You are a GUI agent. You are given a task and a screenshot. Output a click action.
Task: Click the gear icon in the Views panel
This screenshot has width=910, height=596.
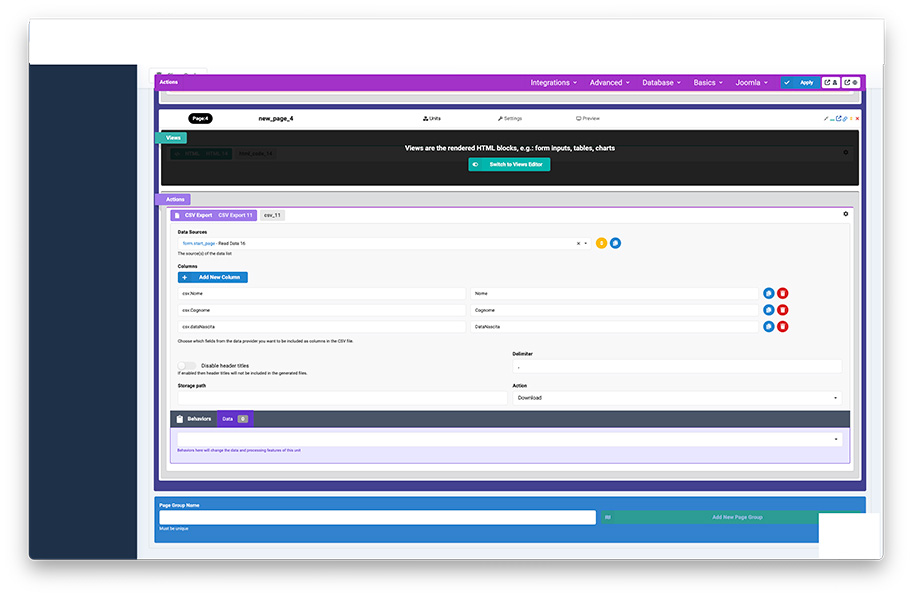point(846,152)
